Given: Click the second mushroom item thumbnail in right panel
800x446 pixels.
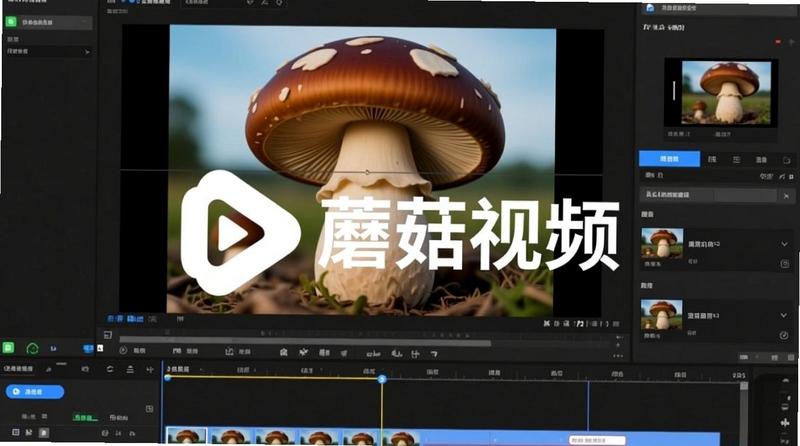Looking at the screenshot, I should [x=661, y=314].
